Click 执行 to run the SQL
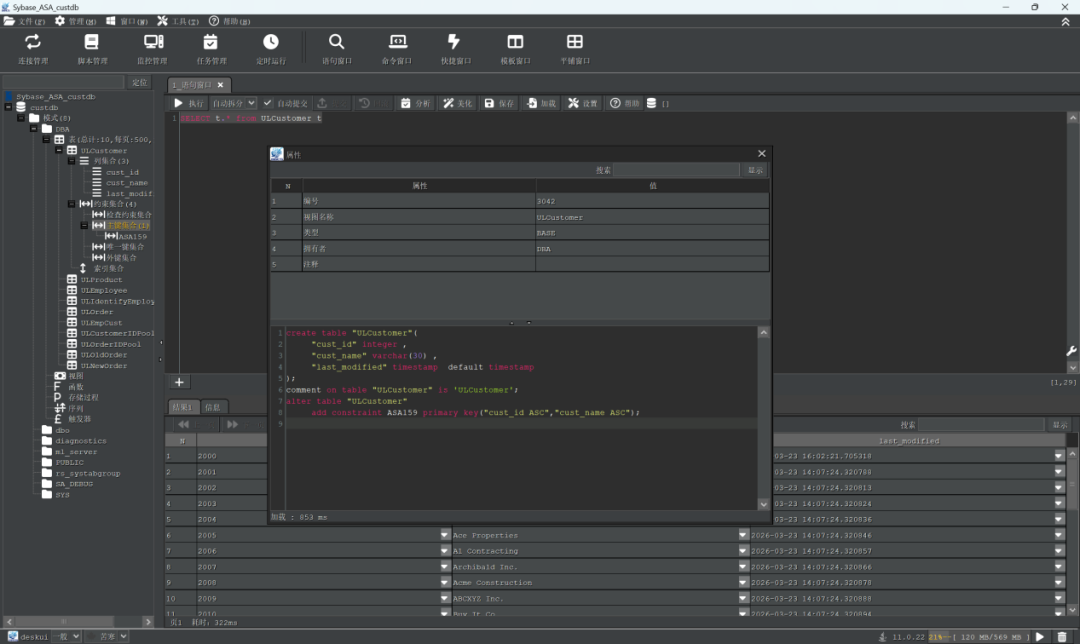The height and width of the screenshot is (644, 1080). (188, 103)
